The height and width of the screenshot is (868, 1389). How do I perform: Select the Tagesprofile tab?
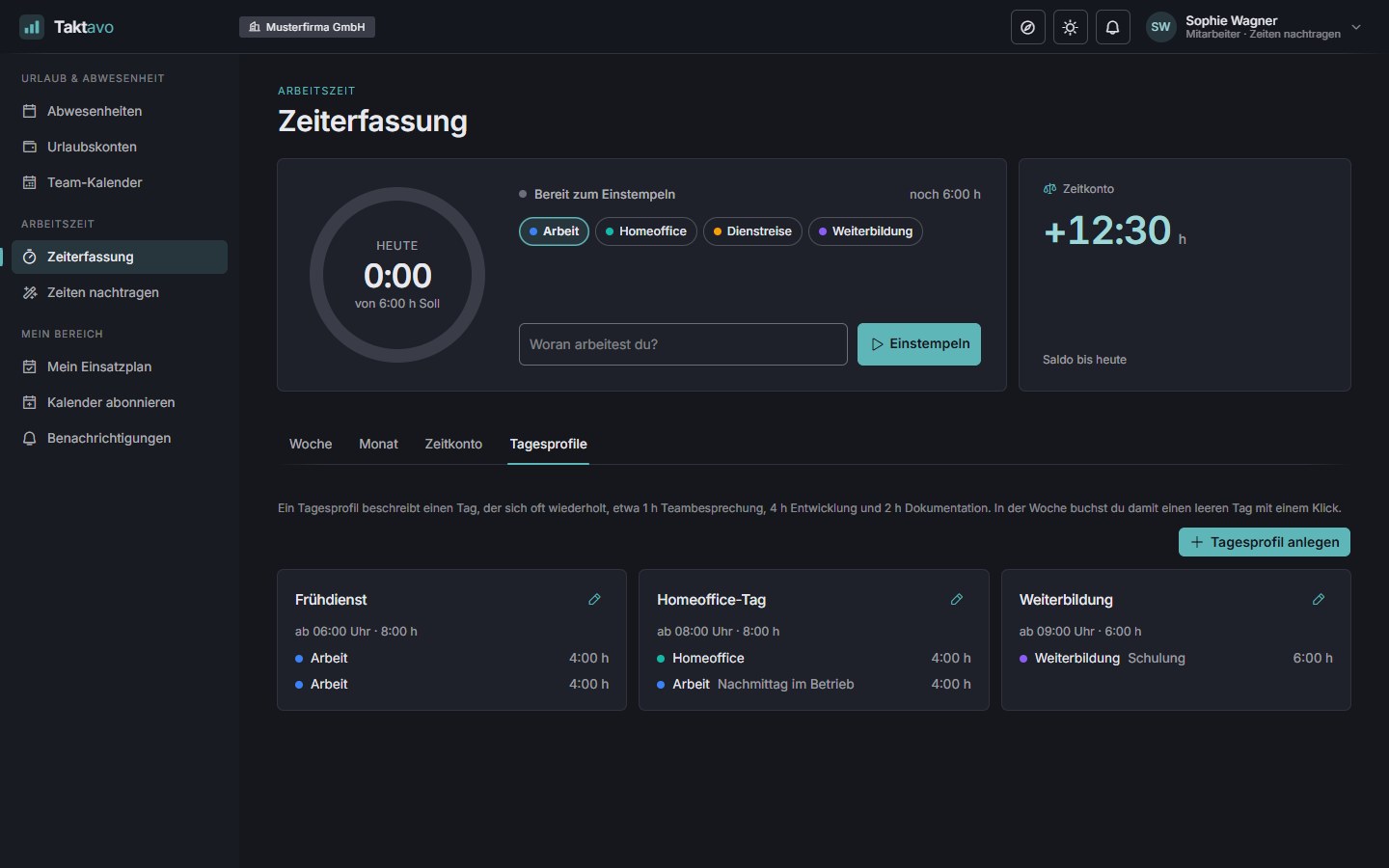[548, 444]
